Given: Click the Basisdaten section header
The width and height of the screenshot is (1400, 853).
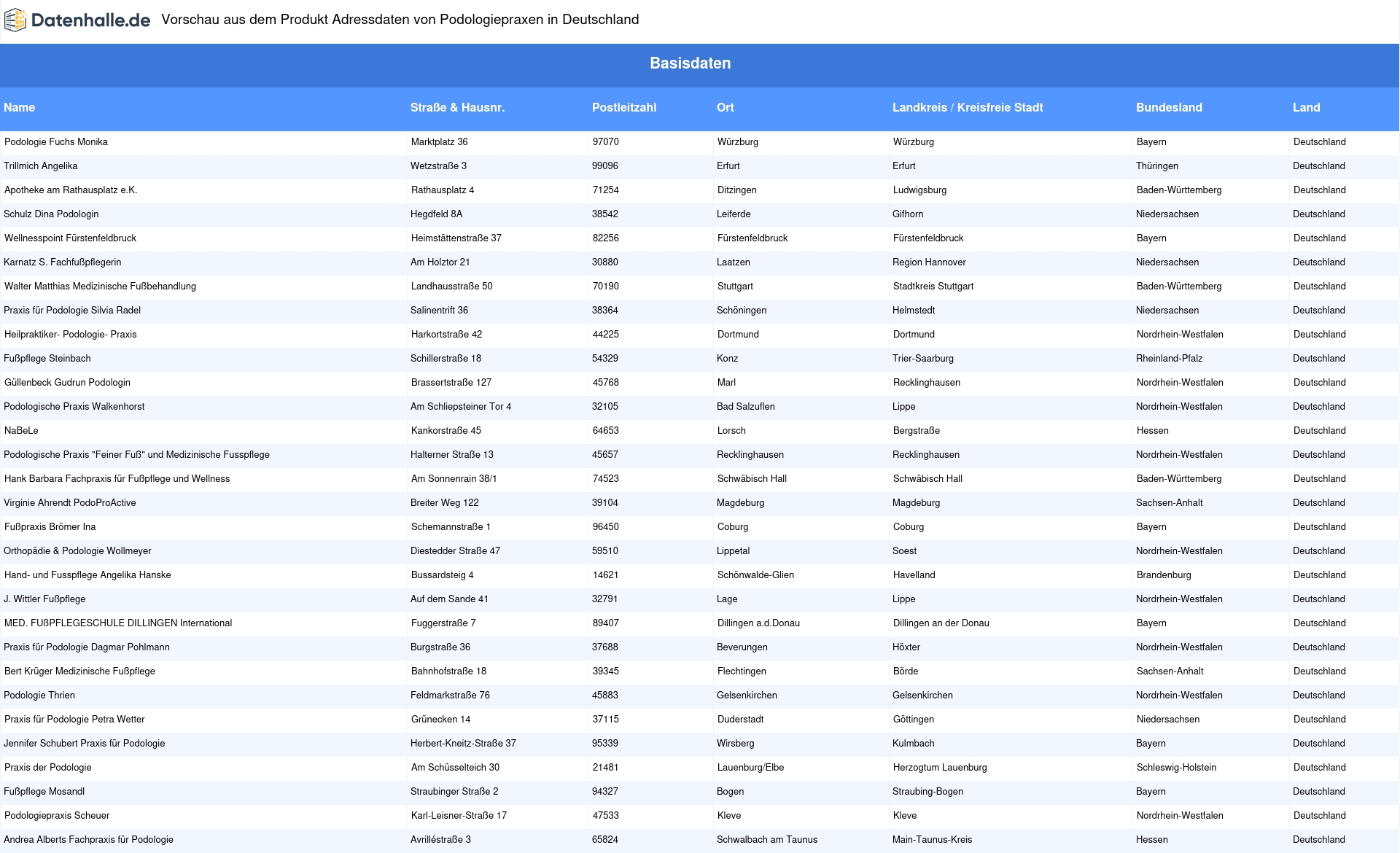Looking at the screenshot, I should click(690, 63).
